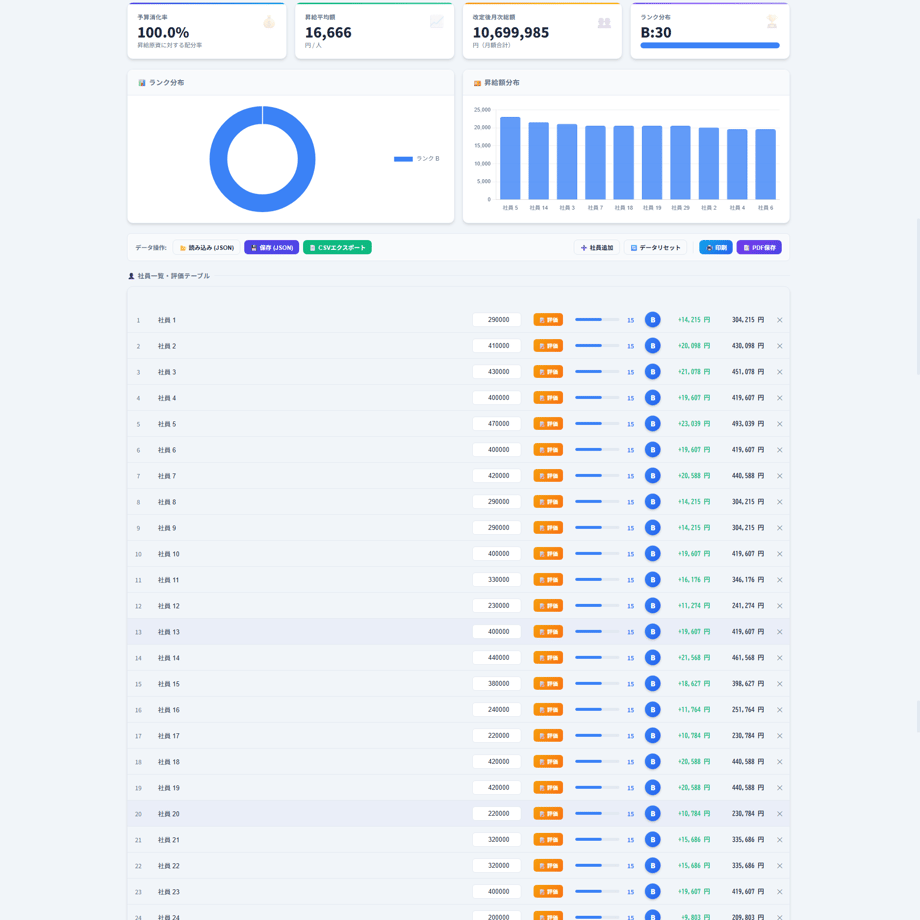920x920 pixels.
Task: Click the B rank badge for 社員 1
Action: click(x=652, y=320)
